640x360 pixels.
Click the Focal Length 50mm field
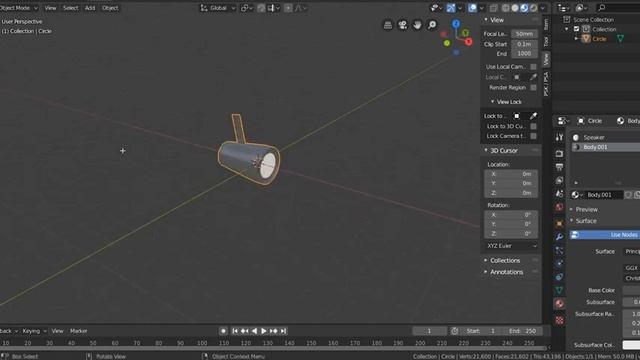(524, 33)
